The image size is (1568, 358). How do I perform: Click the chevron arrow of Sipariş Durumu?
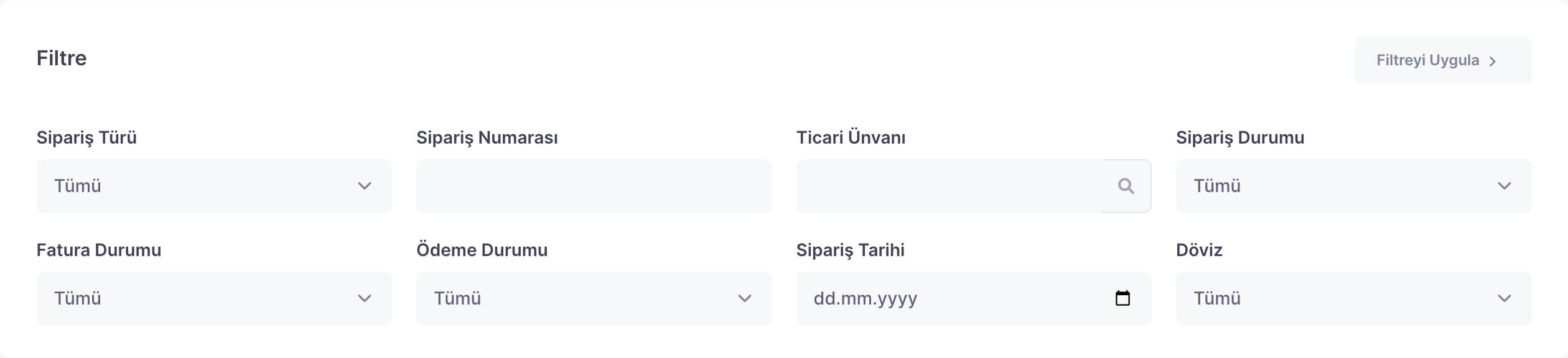[x=1504, y=186]
